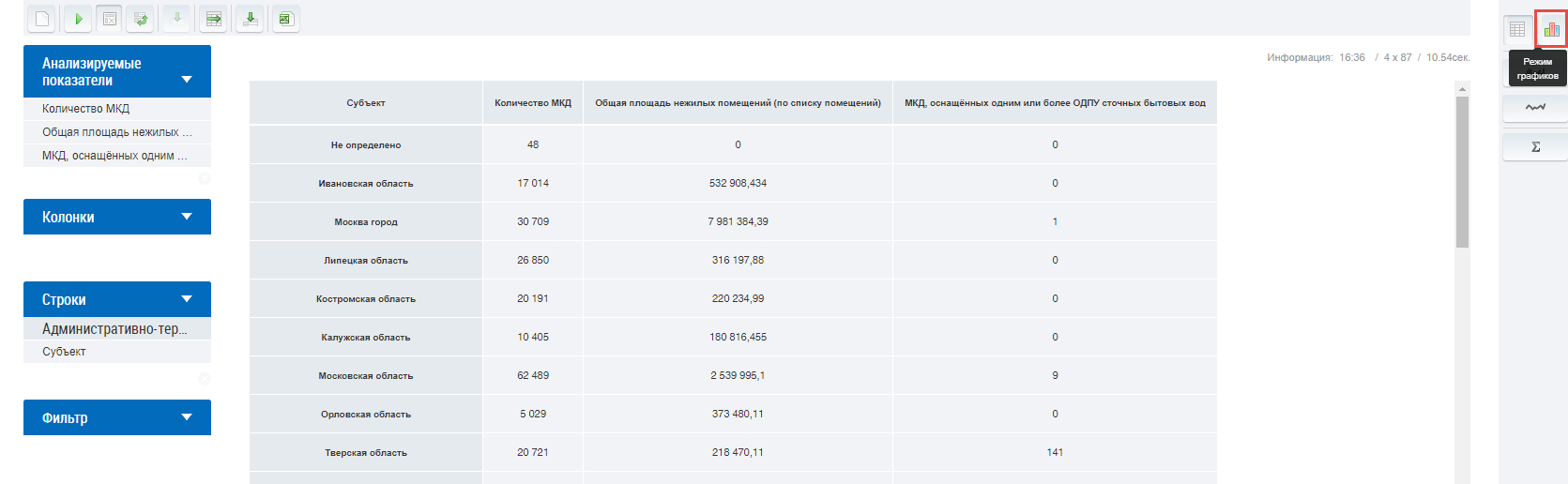The image size is (1568, 484).
Task: Click the sparkline wave icon
Action: (1535, 108)
